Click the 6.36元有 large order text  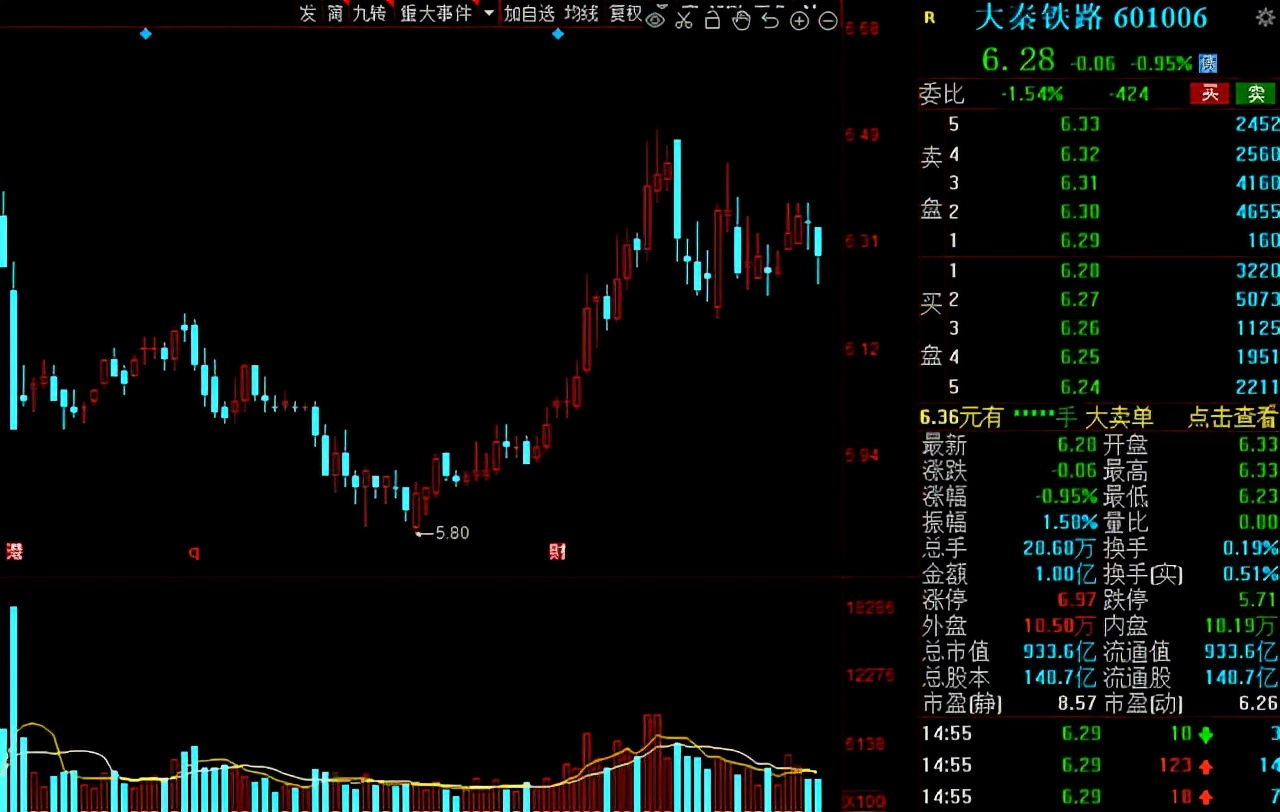[x=962, y=418]
